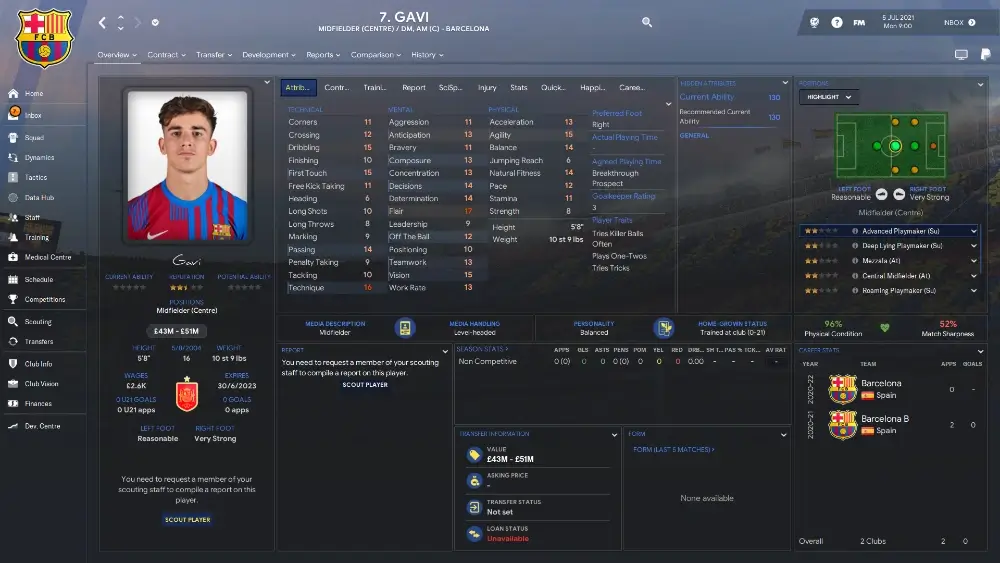Click Scout Player under report panel

[x=365, y=384]
